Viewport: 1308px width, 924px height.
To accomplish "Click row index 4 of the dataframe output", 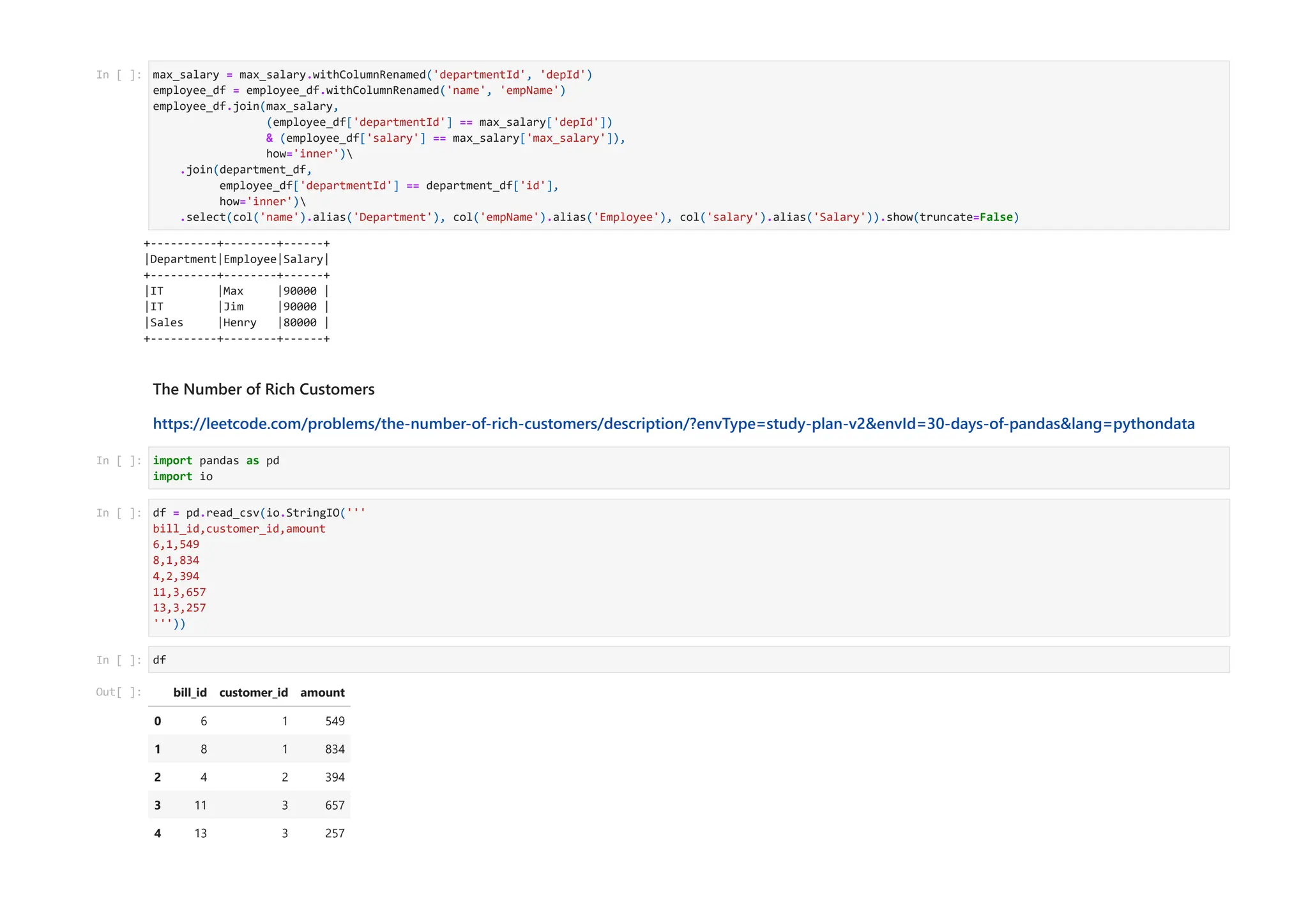I will [158, 833].
